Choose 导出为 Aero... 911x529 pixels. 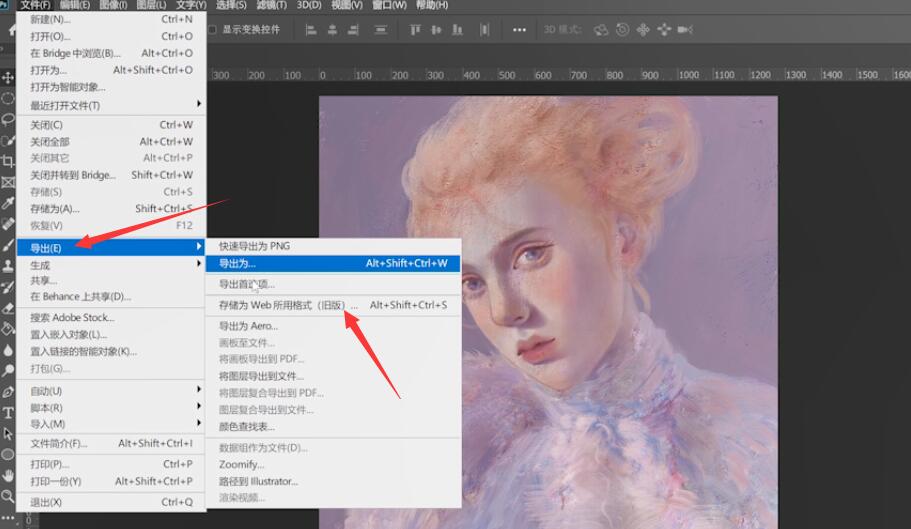click(x=333, y=326)
